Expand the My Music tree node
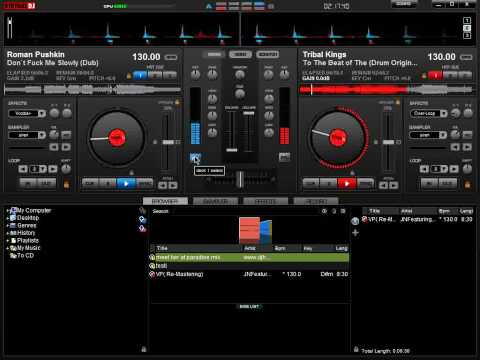This screenshot has height=360, width=480. (x=8, y=248)
